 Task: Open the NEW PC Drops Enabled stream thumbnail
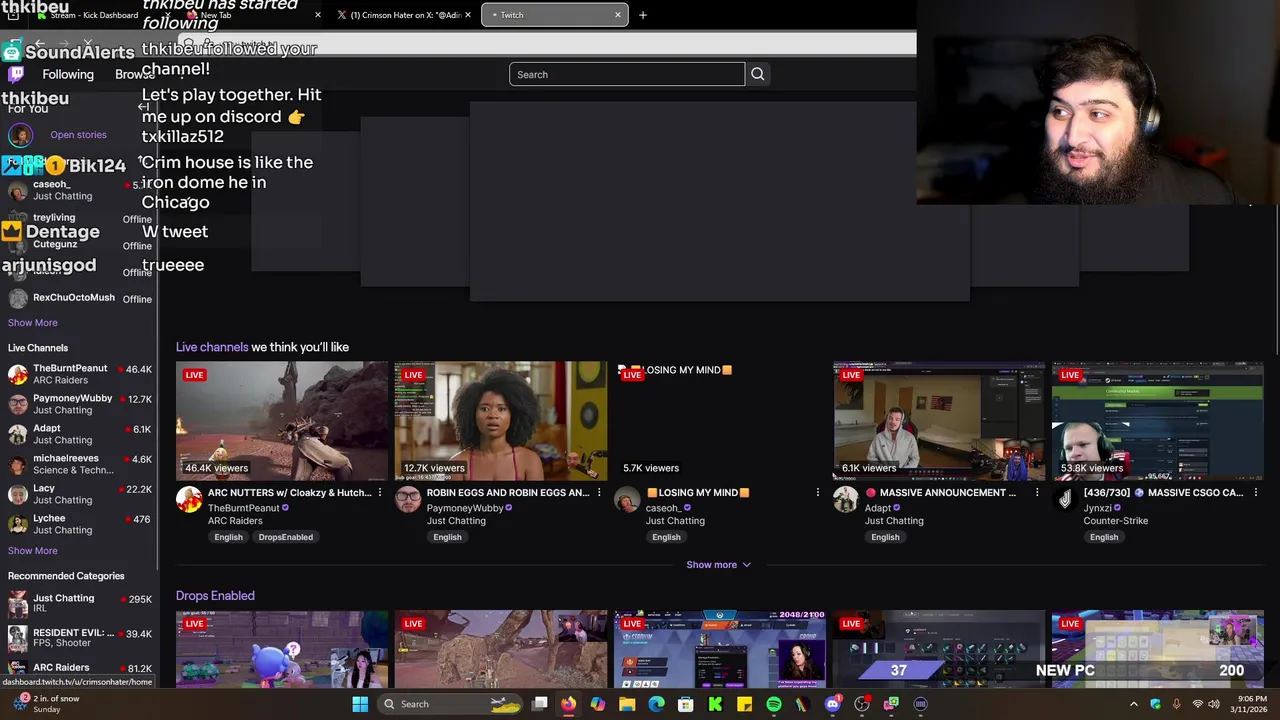(1158, 649)
